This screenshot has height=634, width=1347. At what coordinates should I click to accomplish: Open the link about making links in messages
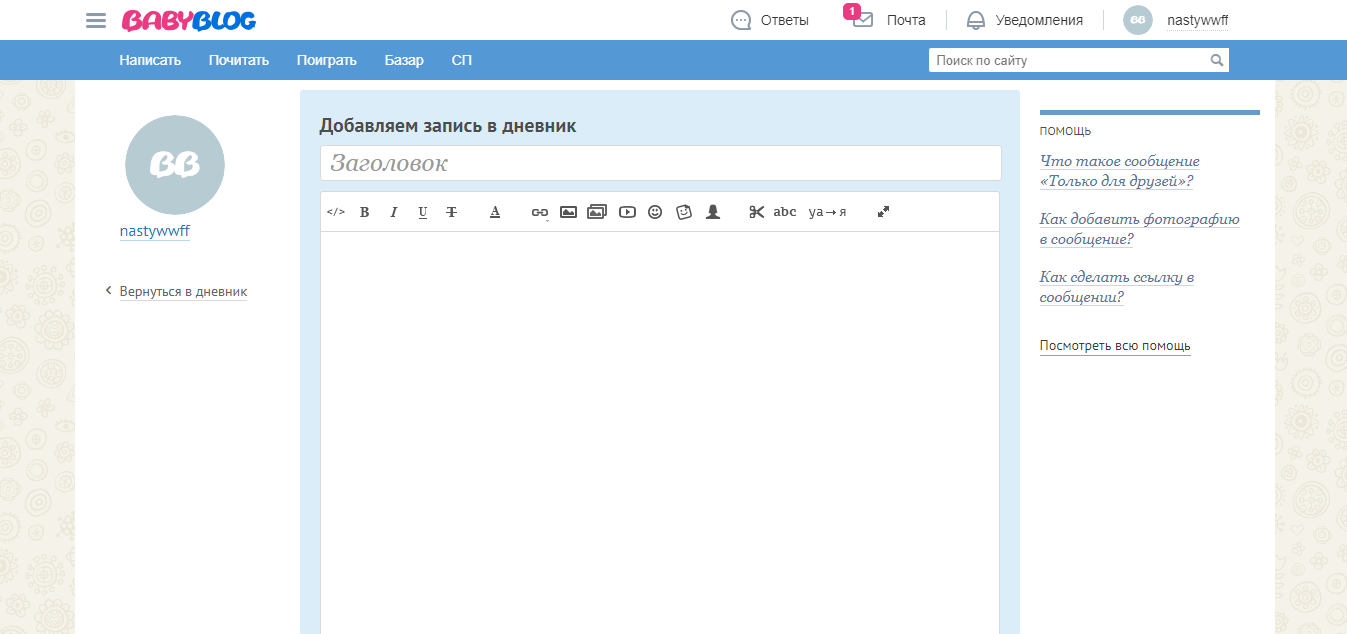click(1117, 287)
